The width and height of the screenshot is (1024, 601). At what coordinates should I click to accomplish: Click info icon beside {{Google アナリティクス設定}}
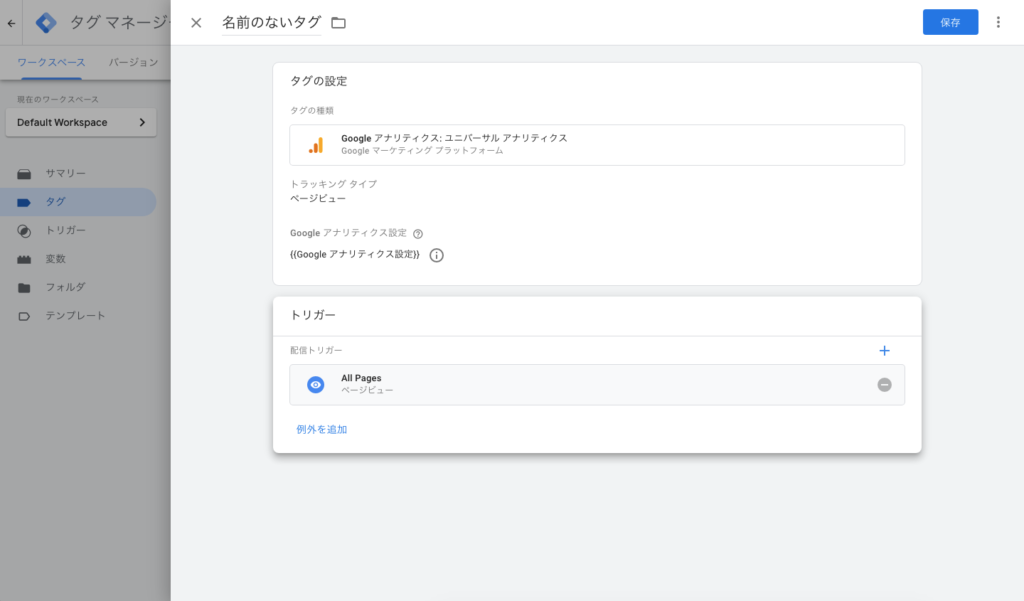coord(436,255)
